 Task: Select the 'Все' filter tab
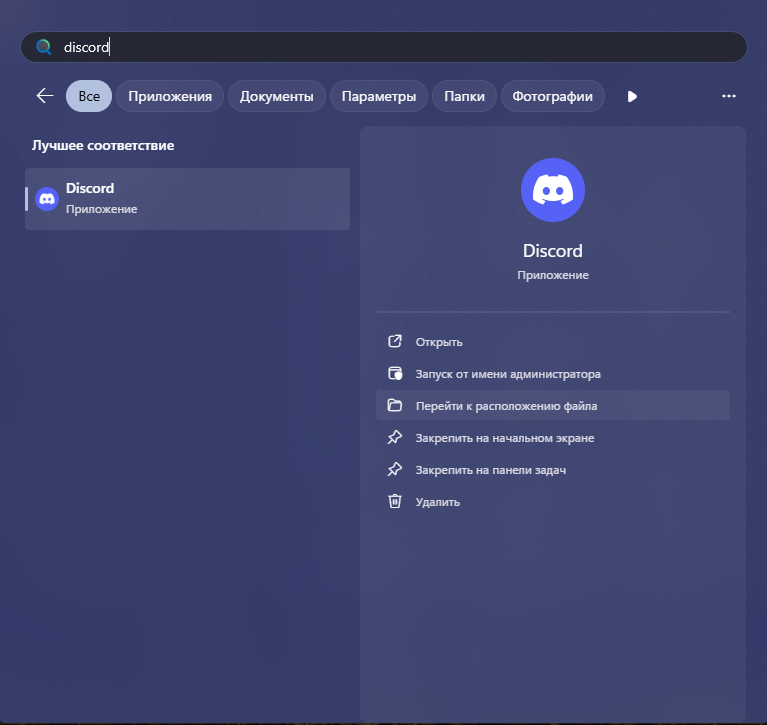click(89, 96)
